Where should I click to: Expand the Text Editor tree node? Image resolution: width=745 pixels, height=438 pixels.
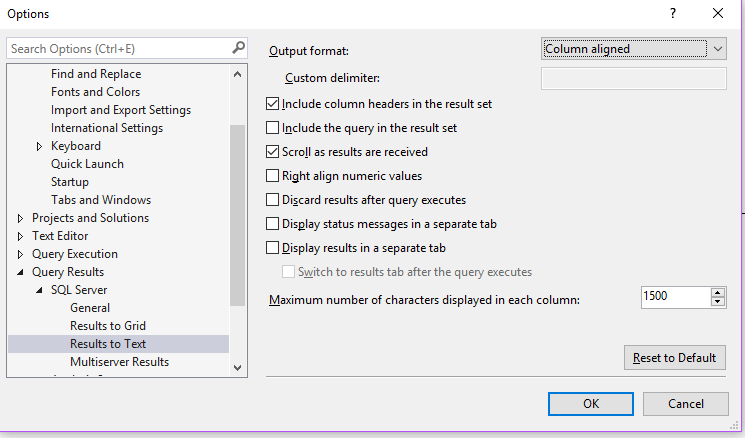coord(21,236)
